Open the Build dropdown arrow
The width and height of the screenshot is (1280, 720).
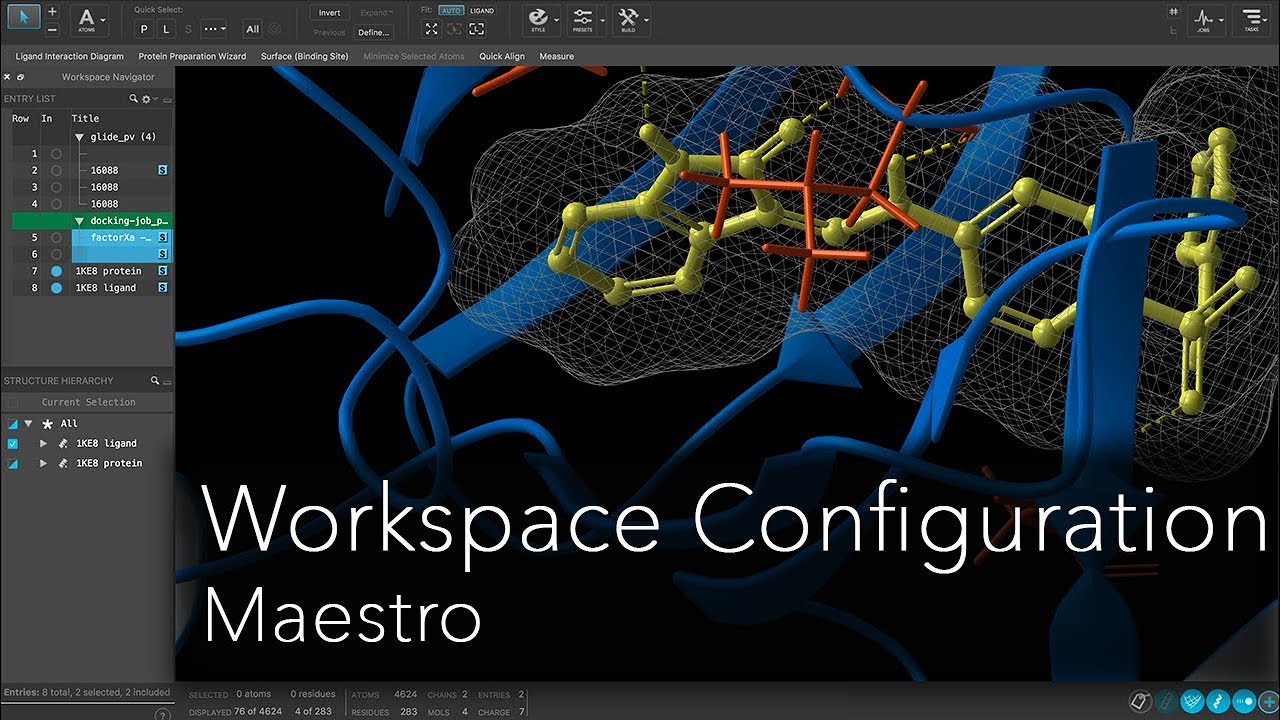point(647,19)
